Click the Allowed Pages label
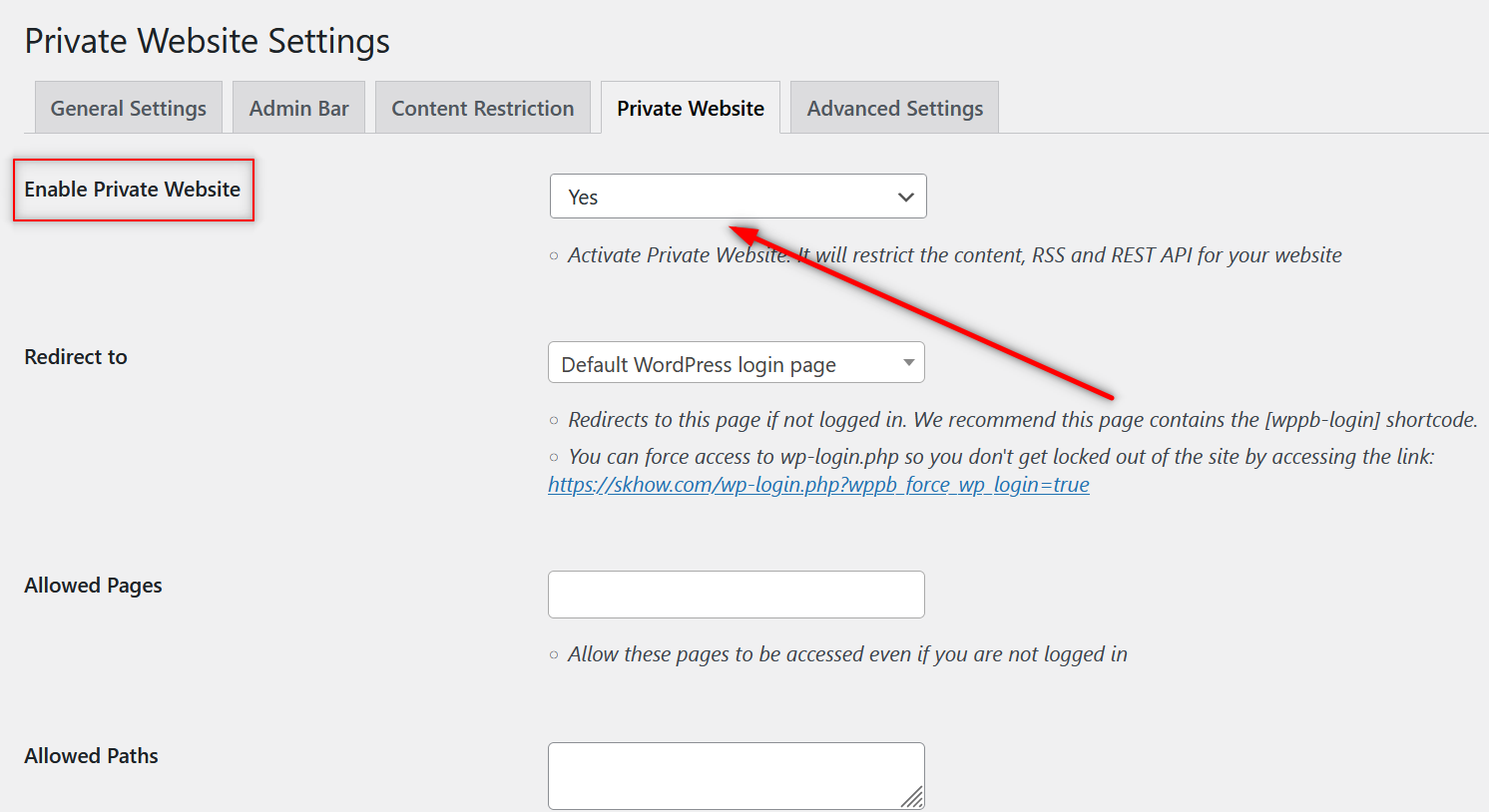 (93, 586)
